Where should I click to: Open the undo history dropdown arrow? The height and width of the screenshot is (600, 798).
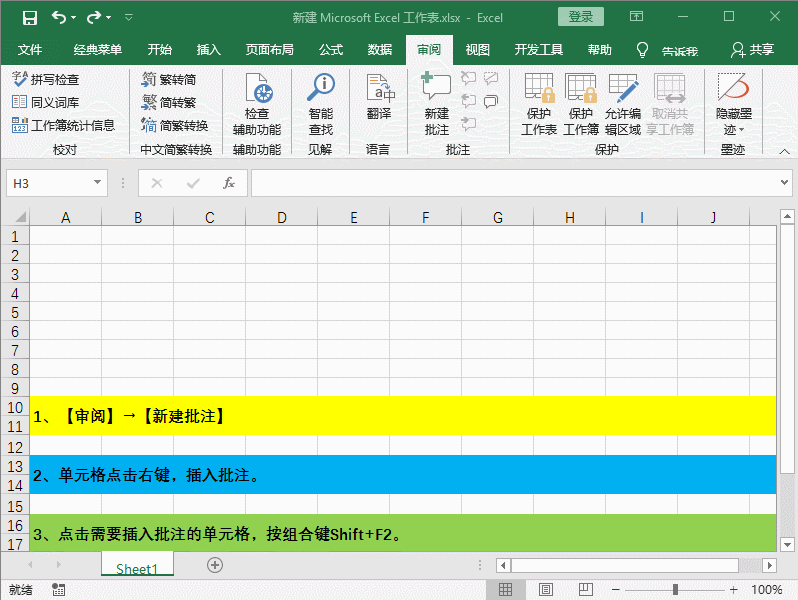click(x=74, y=18)
